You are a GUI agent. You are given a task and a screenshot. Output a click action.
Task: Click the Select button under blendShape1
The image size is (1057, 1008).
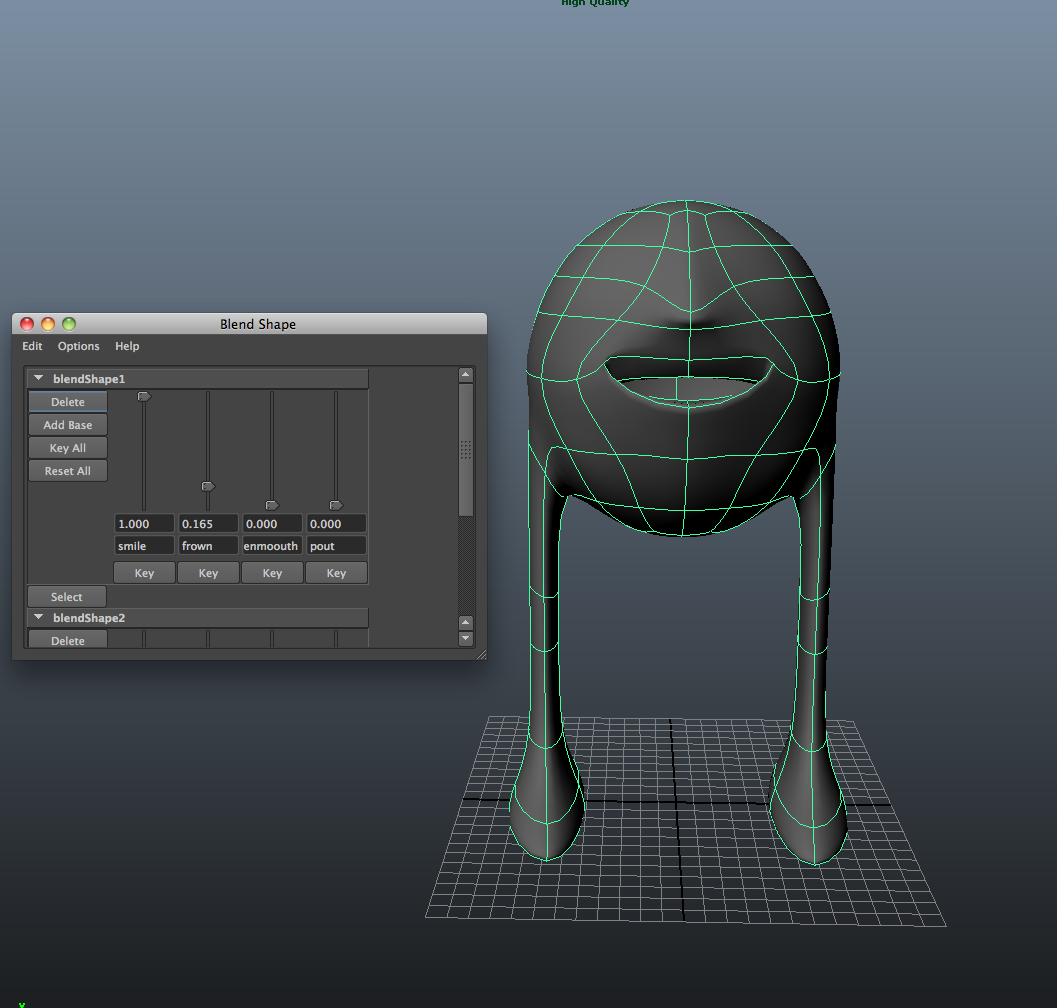point(67,597)
